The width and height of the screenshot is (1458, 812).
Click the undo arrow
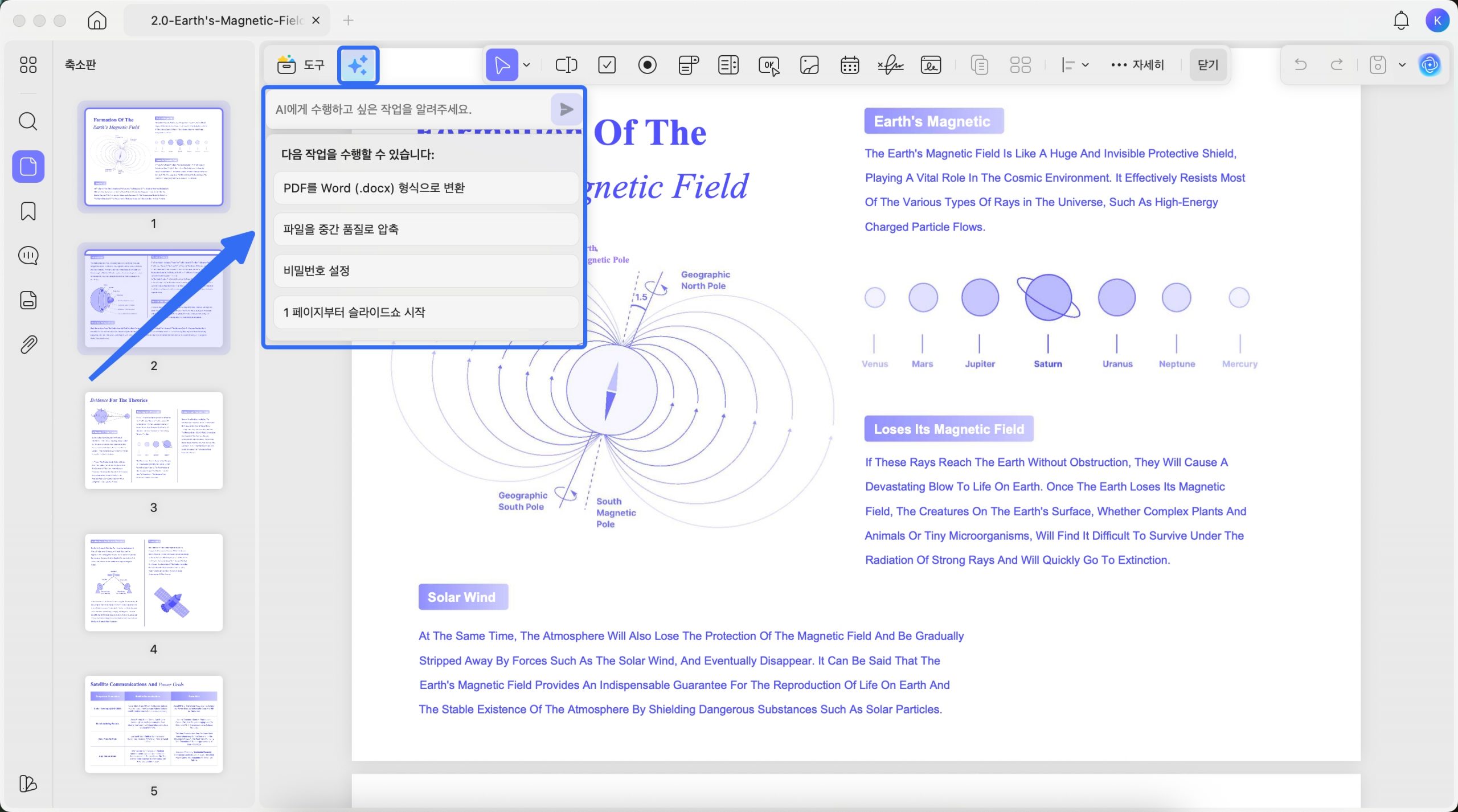tap(1301, 64)
